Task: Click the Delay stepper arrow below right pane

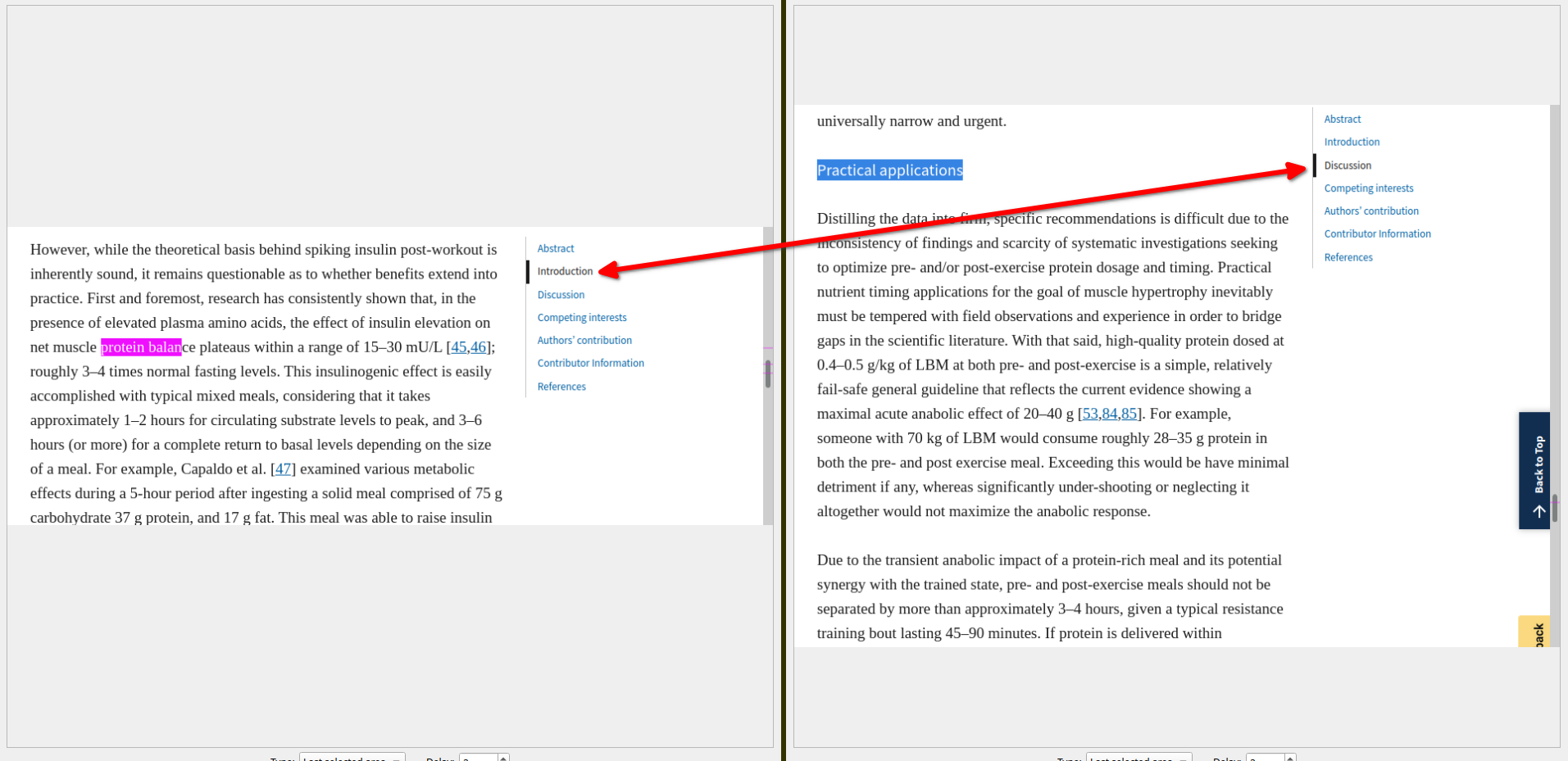Action: tap(1290, 757)
